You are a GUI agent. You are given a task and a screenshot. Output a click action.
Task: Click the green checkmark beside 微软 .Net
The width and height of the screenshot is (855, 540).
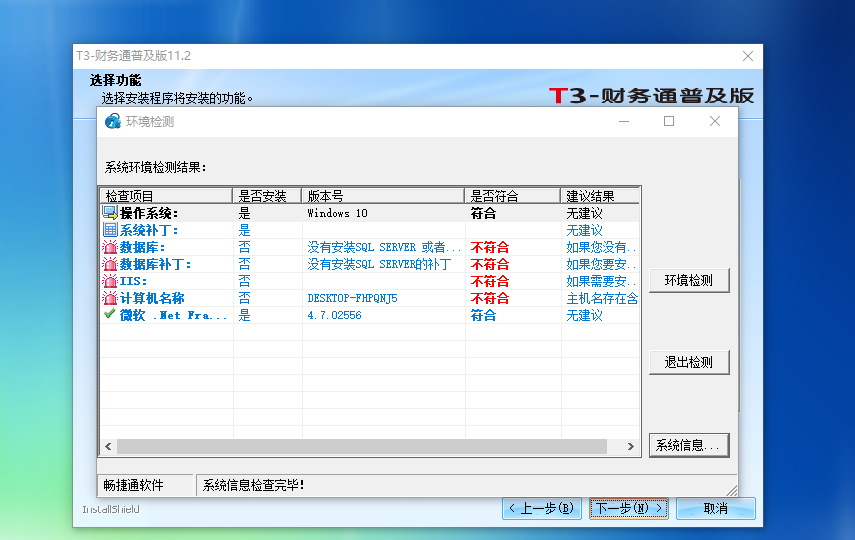coord(110,314)
